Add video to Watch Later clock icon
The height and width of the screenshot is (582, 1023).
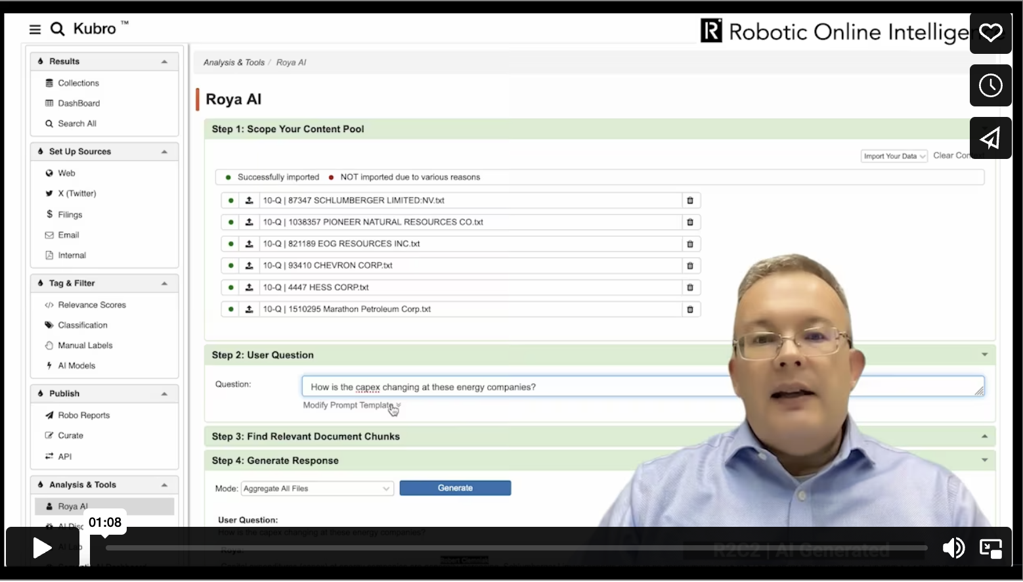(990, 85)
